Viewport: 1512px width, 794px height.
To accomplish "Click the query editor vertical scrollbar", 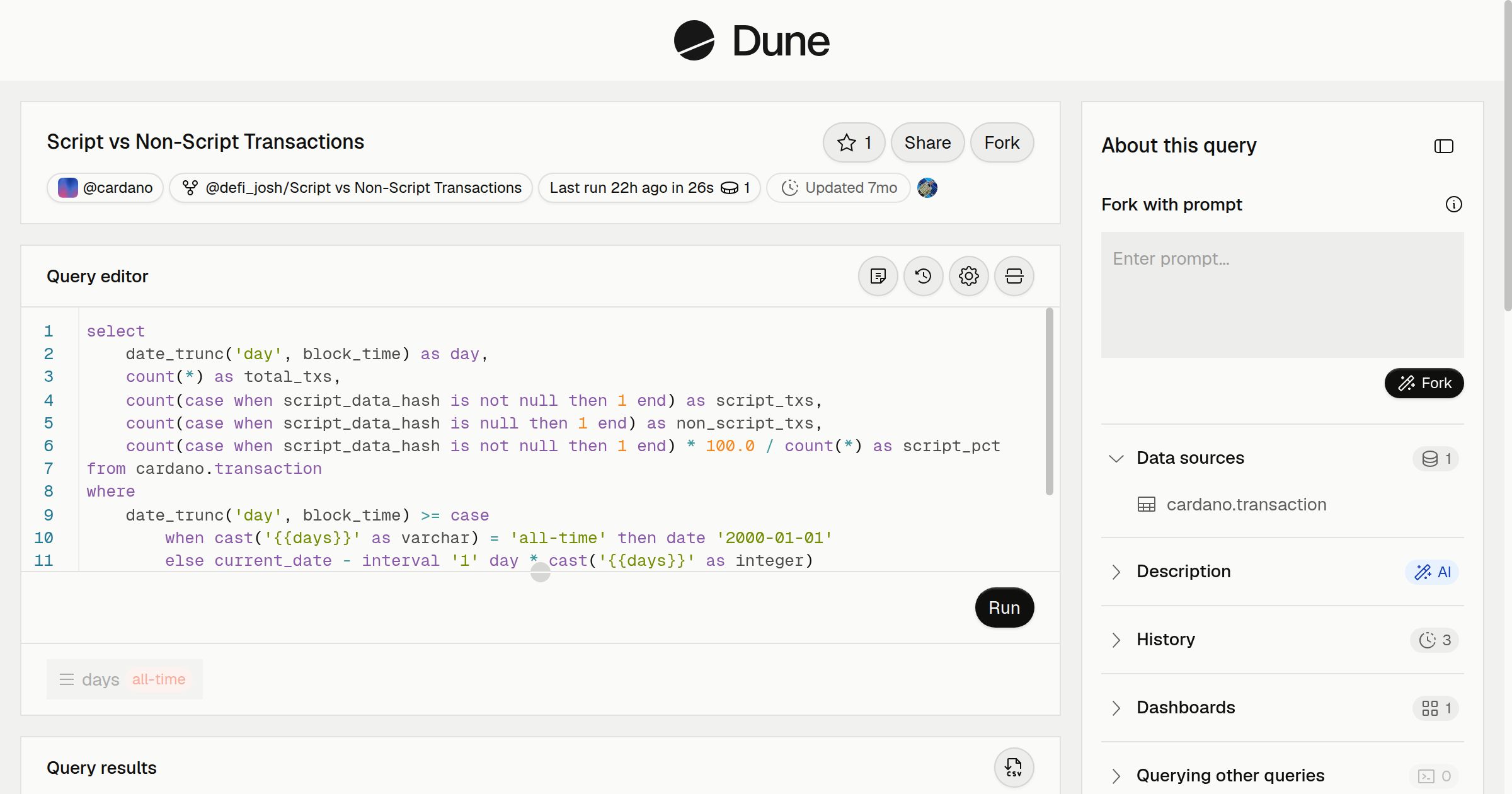I will click(1049, 401).
